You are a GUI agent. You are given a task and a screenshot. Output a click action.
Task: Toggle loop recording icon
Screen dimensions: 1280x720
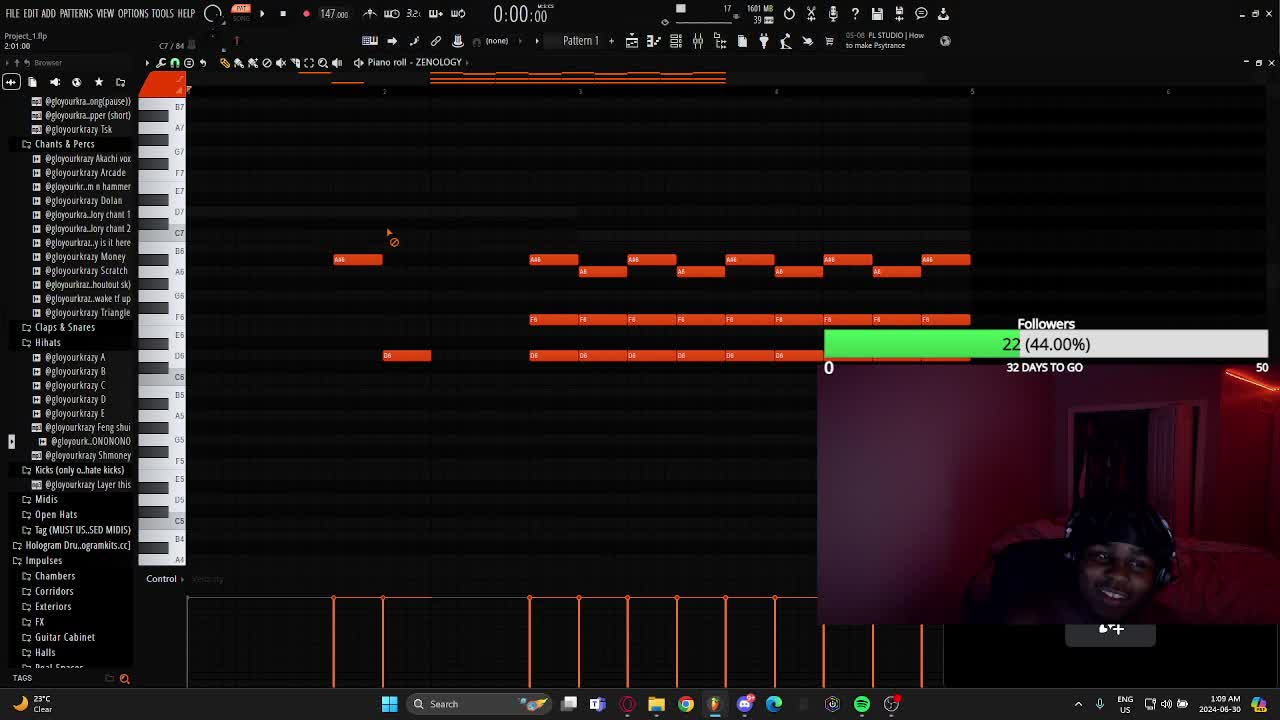(458, 13)
